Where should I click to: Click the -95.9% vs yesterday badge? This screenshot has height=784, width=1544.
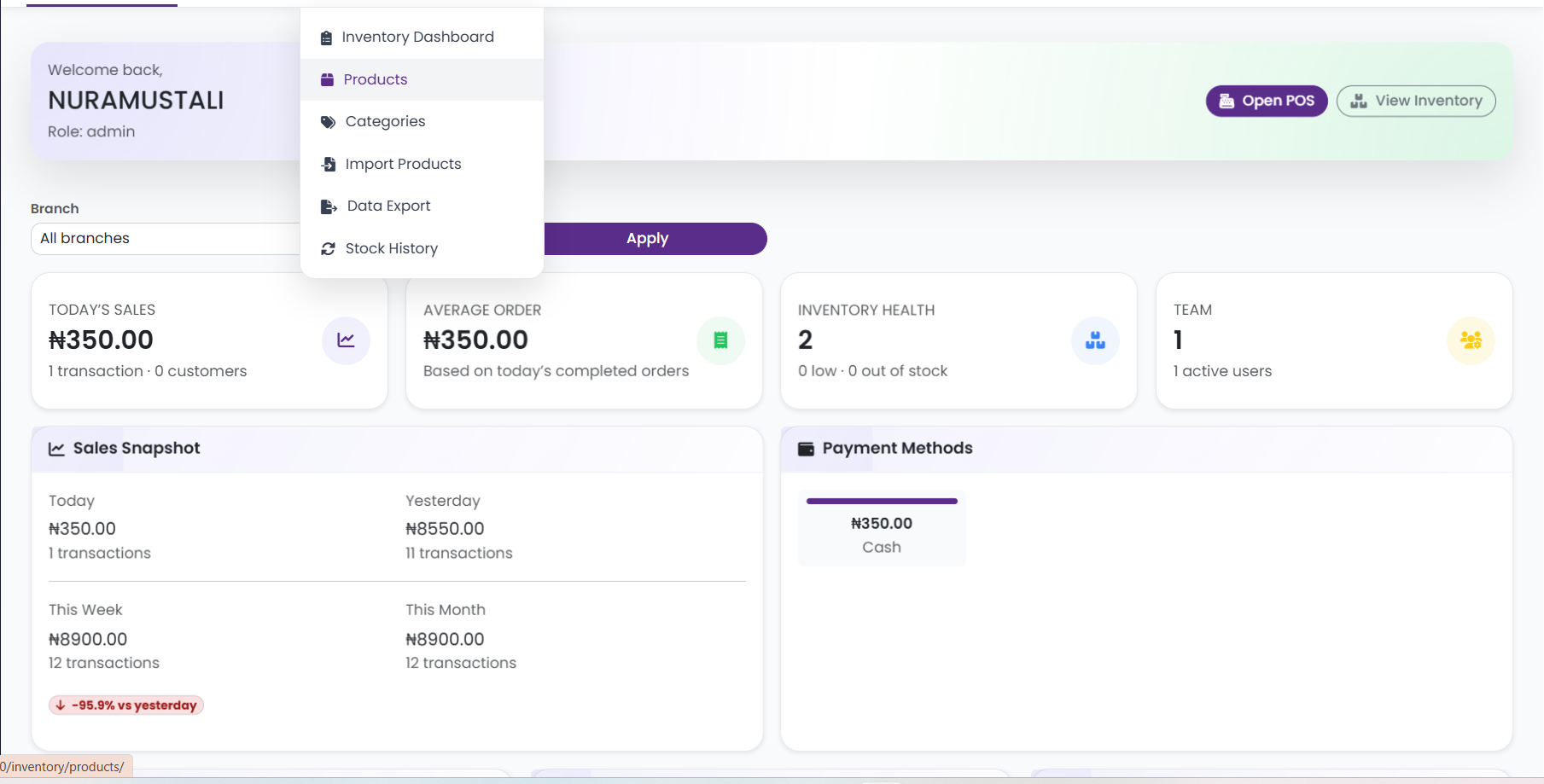(x=126, y=706)
